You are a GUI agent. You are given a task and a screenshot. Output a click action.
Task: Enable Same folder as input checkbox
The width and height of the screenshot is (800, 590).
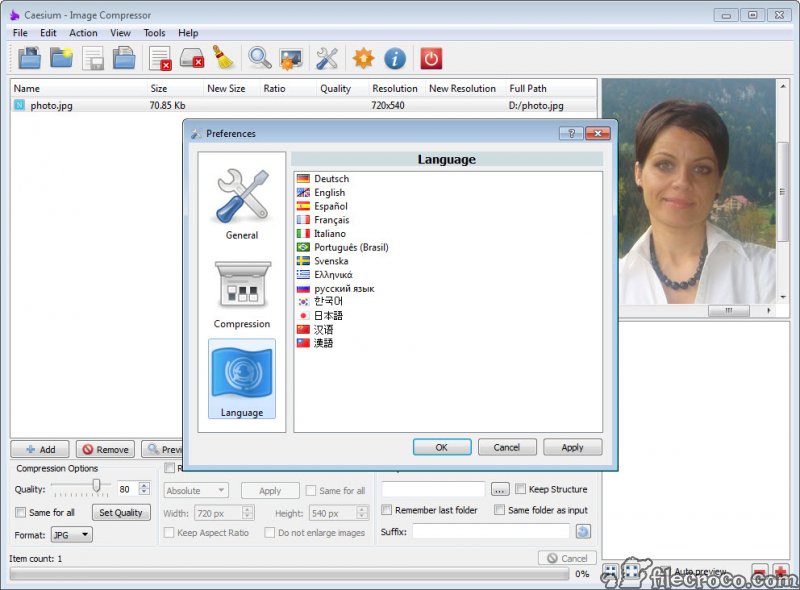(x=499, y=510)
